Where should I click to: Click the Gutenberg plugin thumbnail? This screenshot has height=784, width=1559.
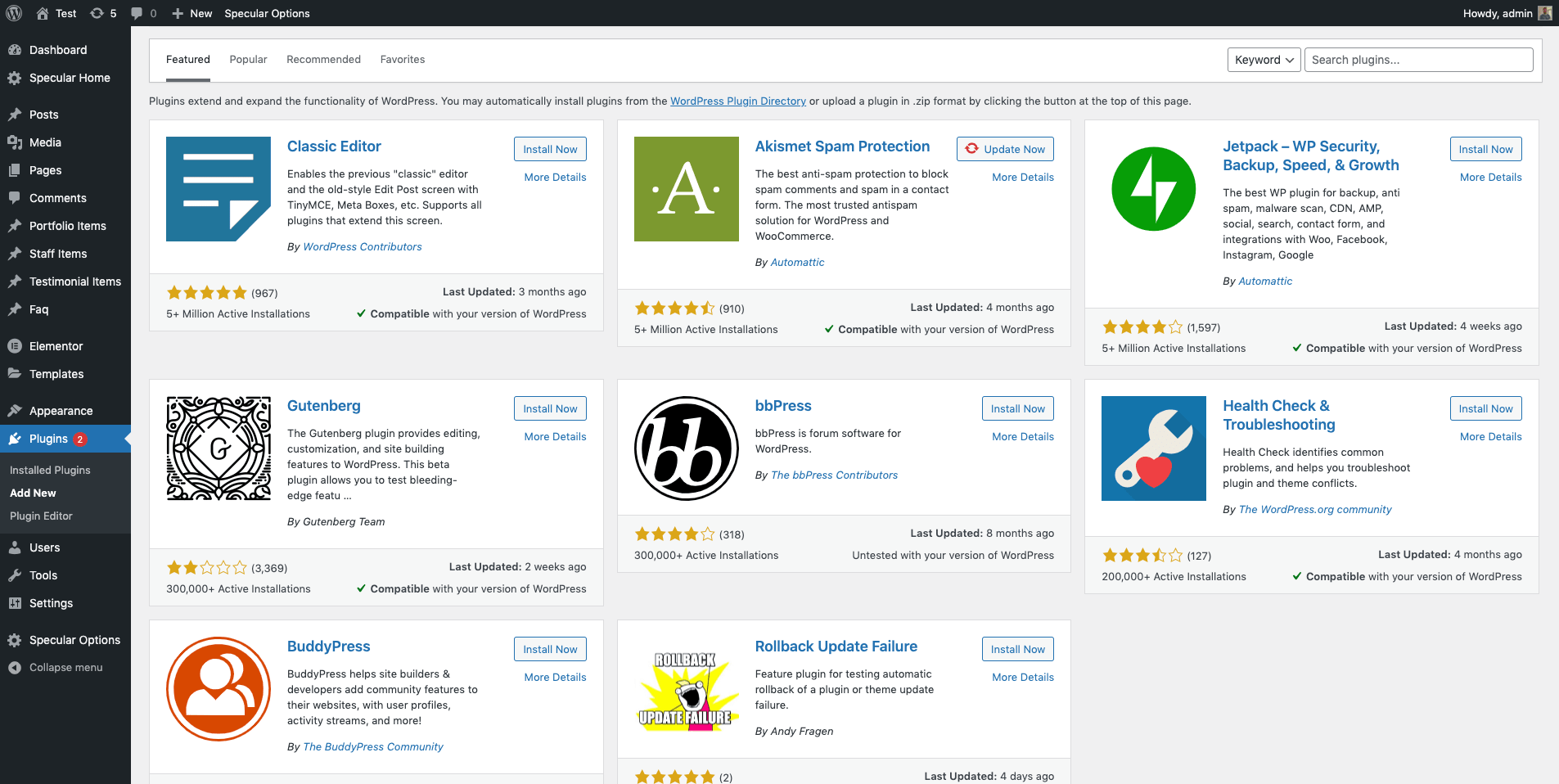pos(219,448)
